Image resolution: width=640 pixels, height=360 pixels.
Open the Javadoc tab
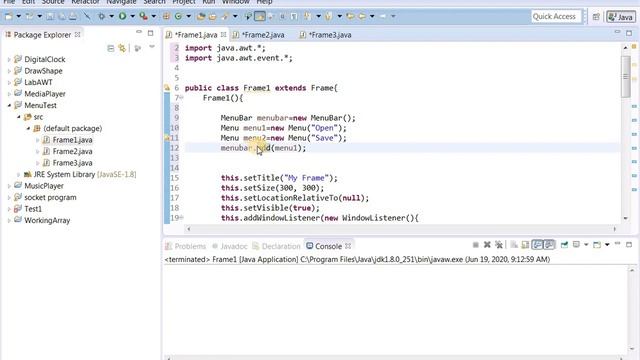[x=230, y=246]
